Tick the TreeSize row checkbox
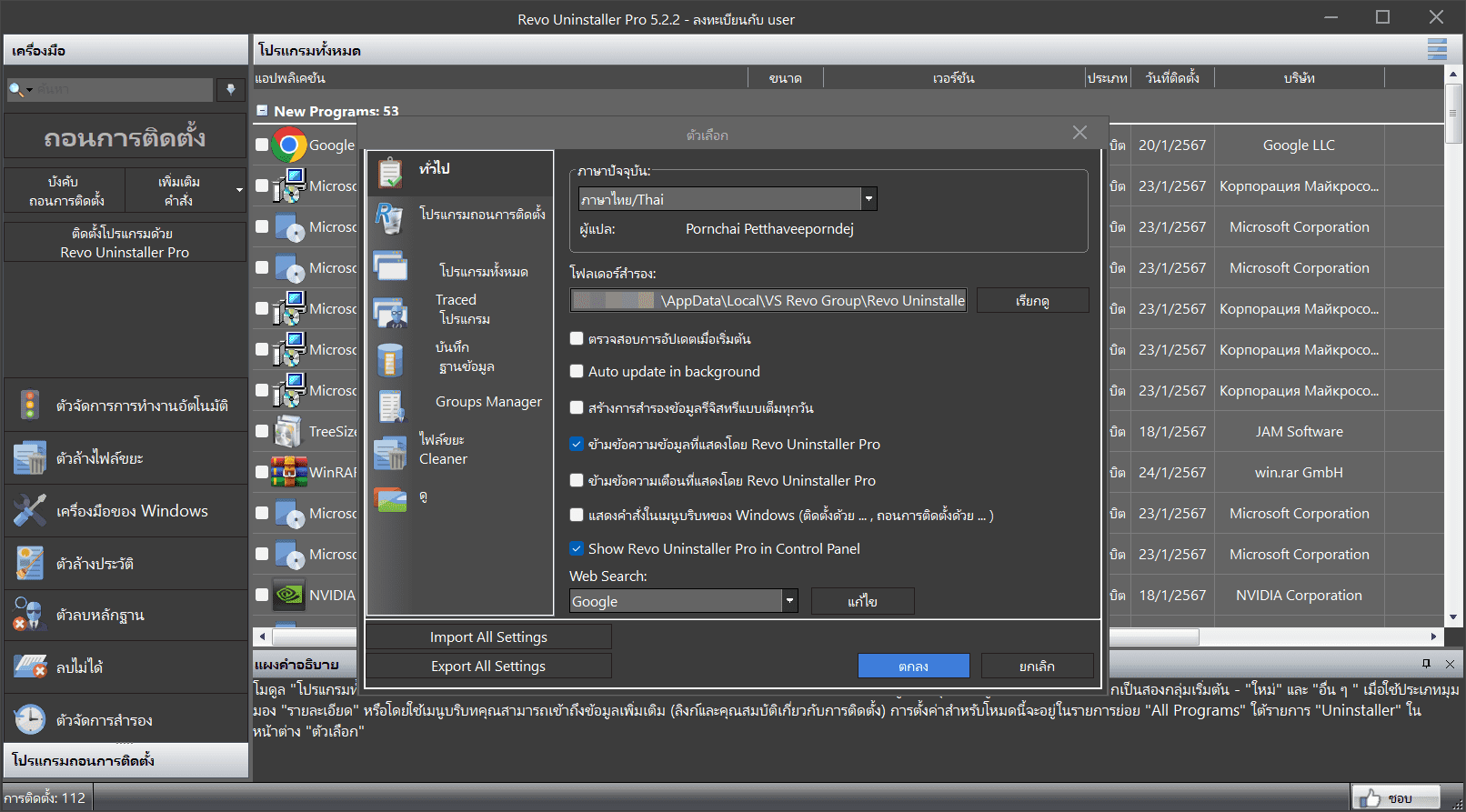This screenshot has width=1466, height=812. (x=262, y=431)
